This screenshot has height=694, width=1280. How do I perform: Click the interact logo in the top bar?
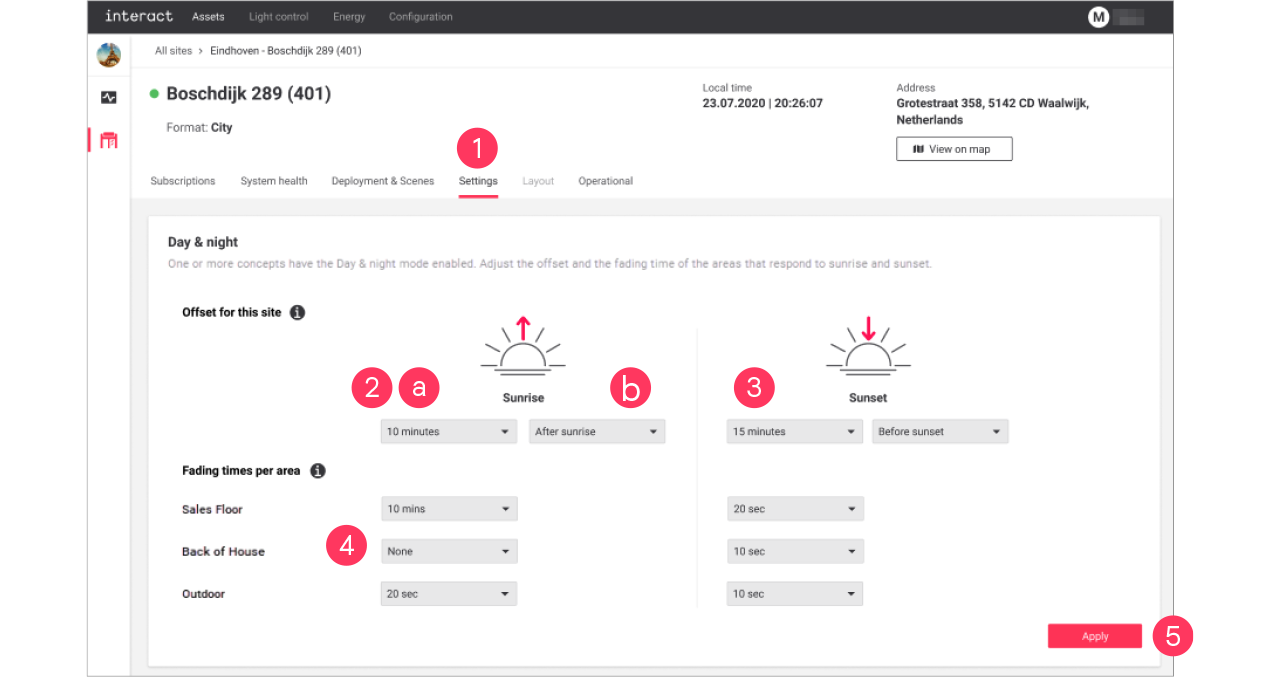click(138, 16)
